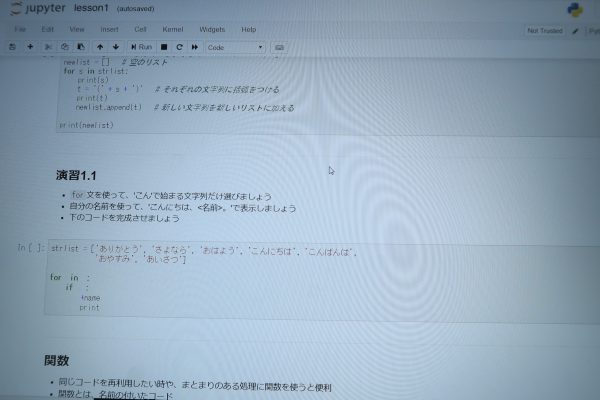Move selected cell down
The height and width of the screenshot is (400, 600).
click(116, 47)
